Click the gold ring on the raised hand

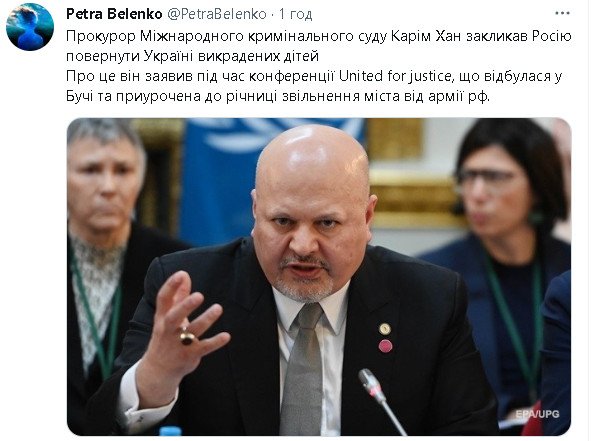187,336
